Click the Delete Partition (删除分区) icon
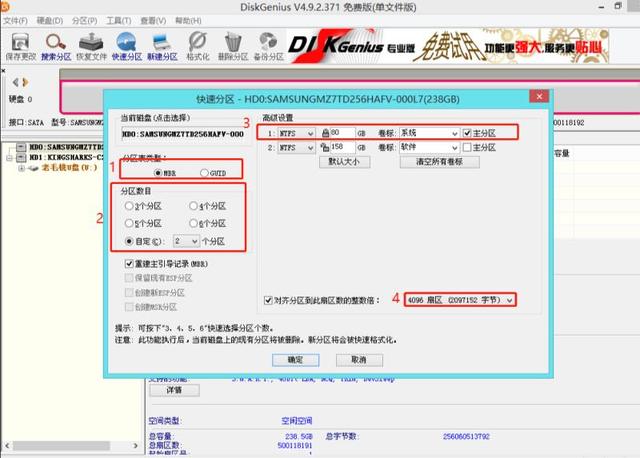 click(233, 47)
